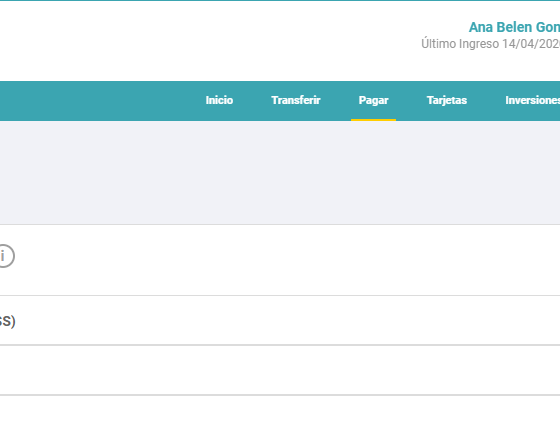Open the Inicio tab
The width and height of the screenshot is (560, 443).
(219, 100)
